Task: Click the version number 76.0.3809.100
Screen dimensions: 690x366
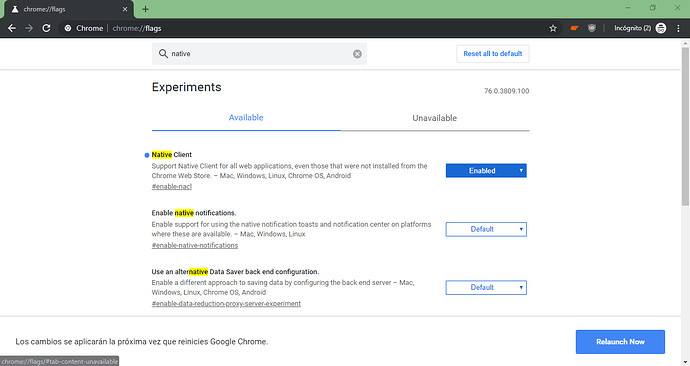Action: tap(506, 91)
